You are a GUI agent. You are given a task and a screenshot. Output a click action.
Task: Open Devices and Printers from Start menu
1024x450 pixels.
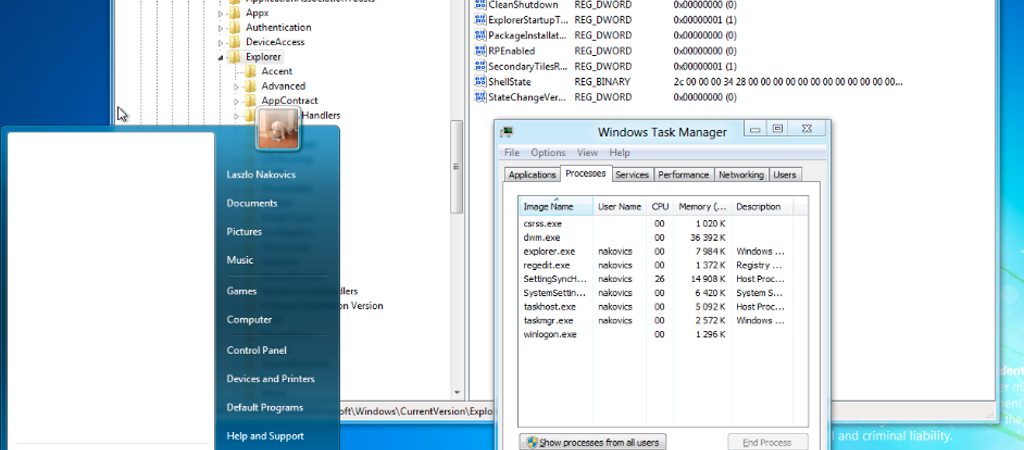(x=270, y=379)
